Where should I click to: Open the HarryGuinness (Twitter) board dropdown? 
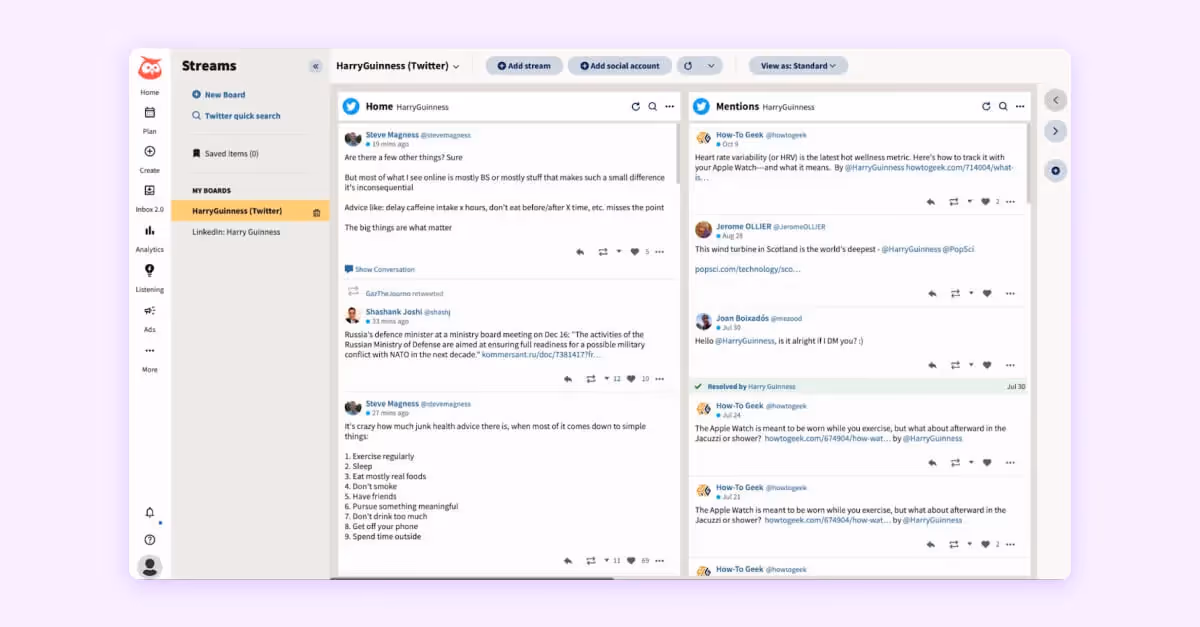click(x=397, y=66)
